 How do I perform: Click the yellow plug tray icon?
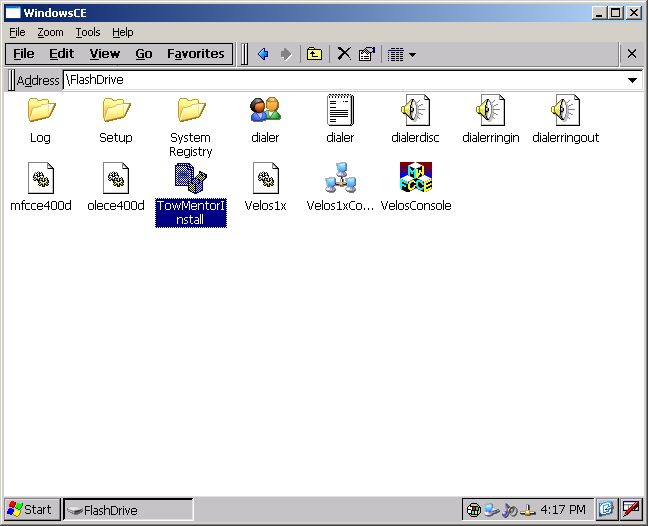pos(527,510)
